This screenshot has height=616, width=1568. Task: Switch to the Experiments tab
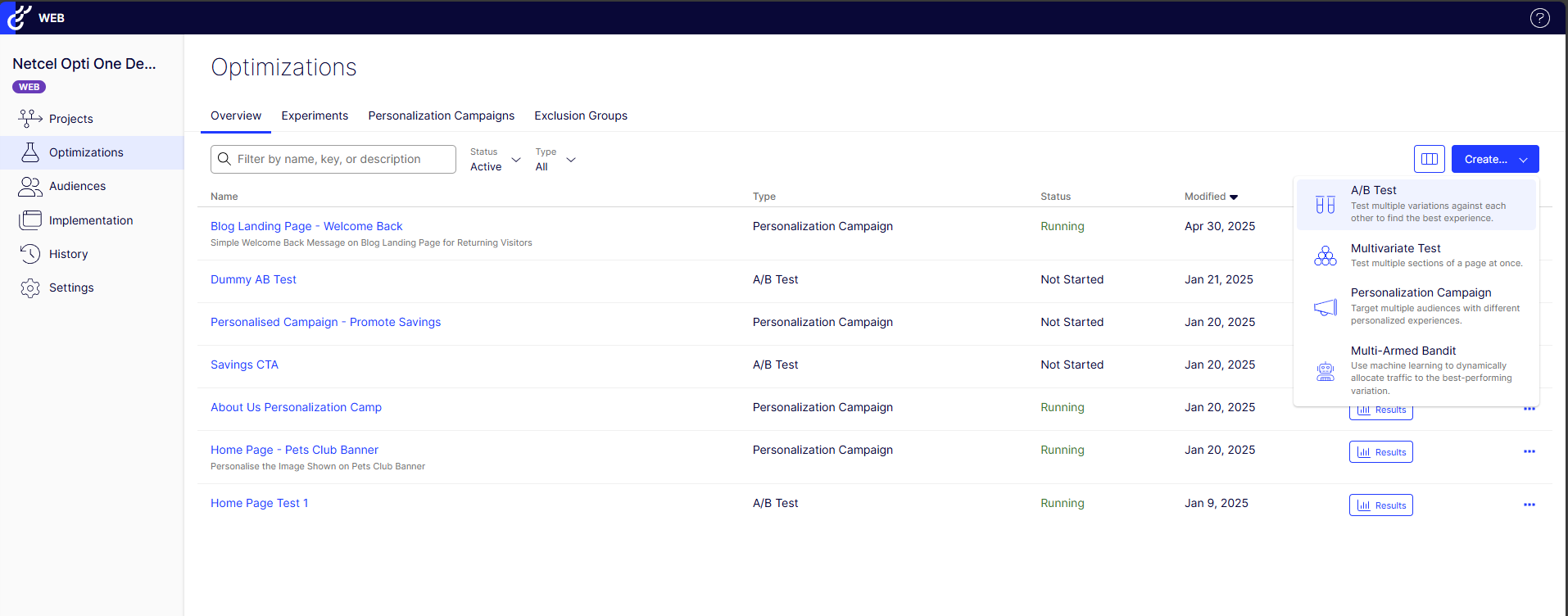coord(315,115)
